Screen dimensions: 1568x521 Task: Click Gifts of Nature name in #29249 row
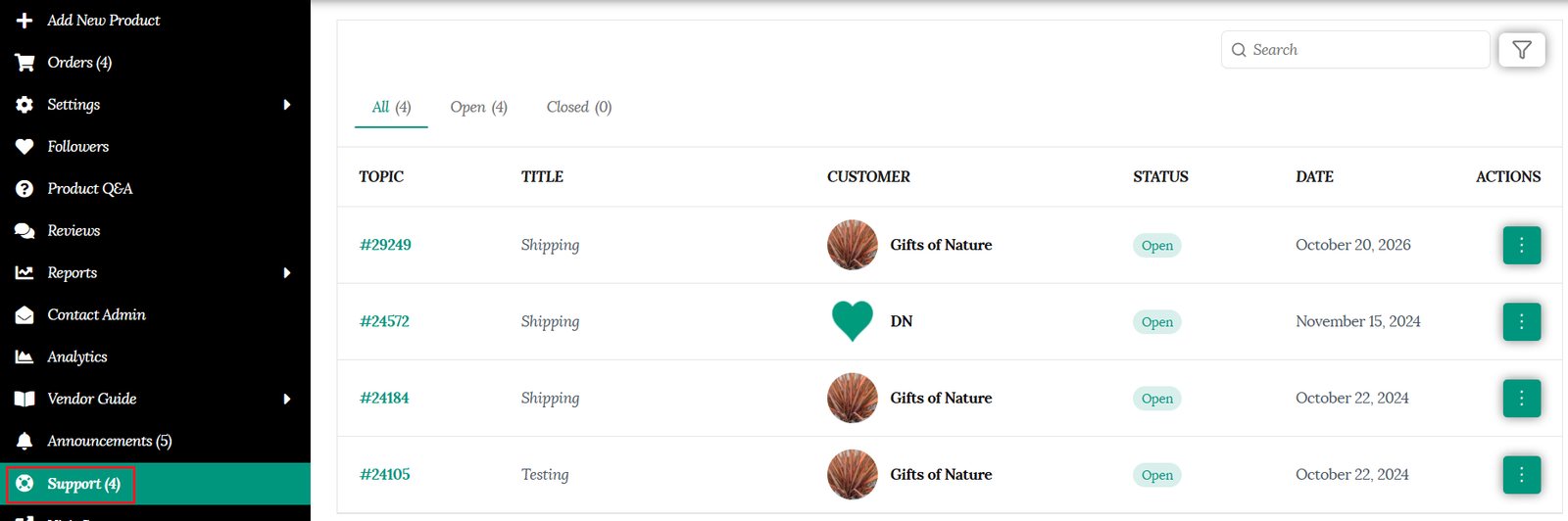[x=941, y=245]
